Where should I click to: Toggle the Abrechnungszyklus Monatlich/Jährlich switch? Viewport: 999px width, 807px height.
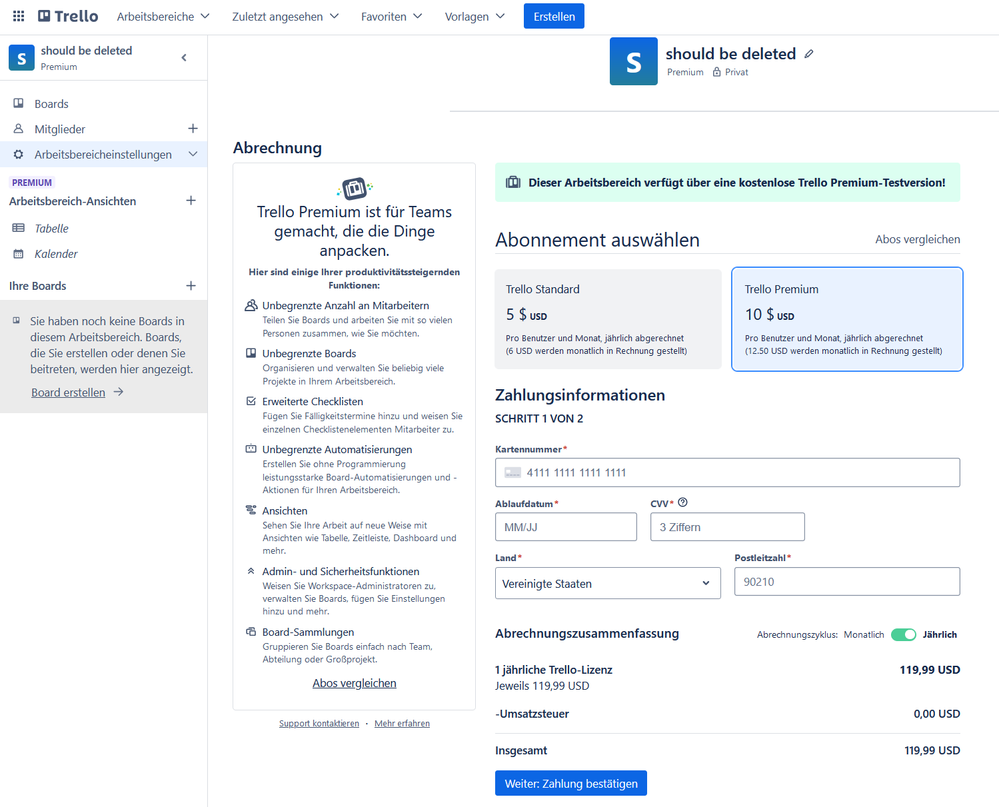click(903, 634)
